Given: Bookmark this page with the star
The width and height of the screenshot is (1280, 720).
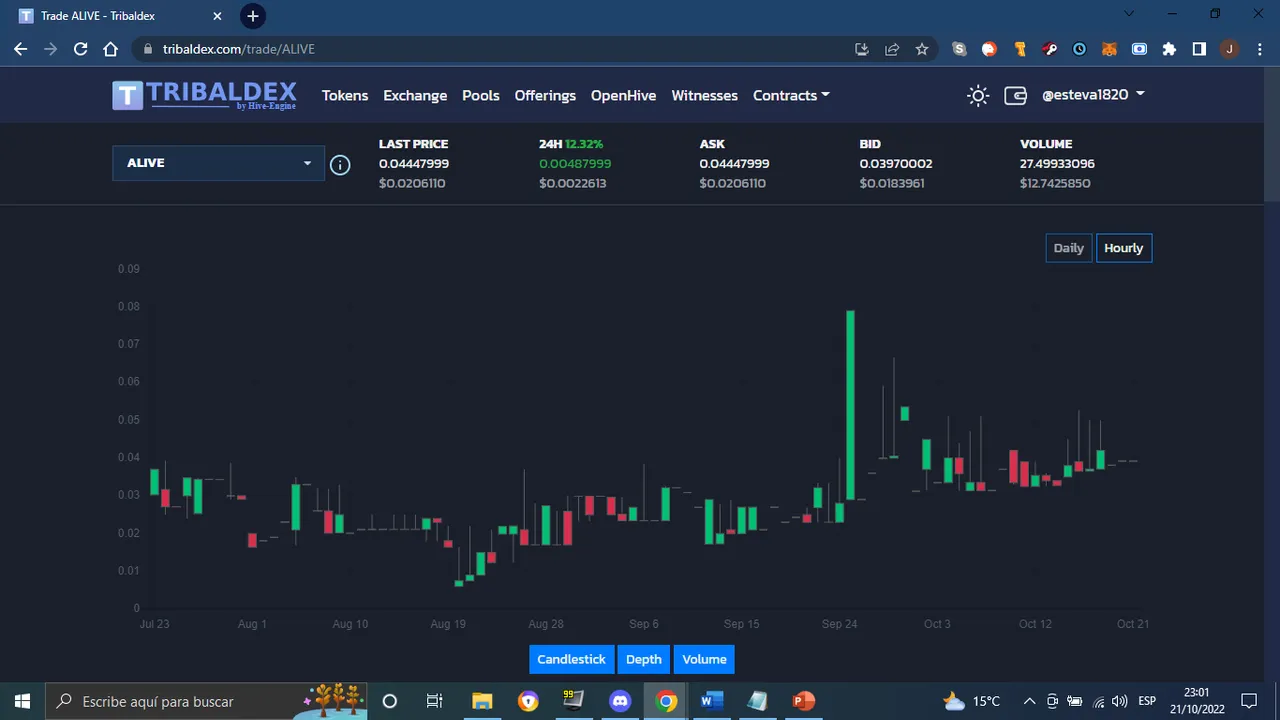Looking at the screenshot, I should [922, 49].
